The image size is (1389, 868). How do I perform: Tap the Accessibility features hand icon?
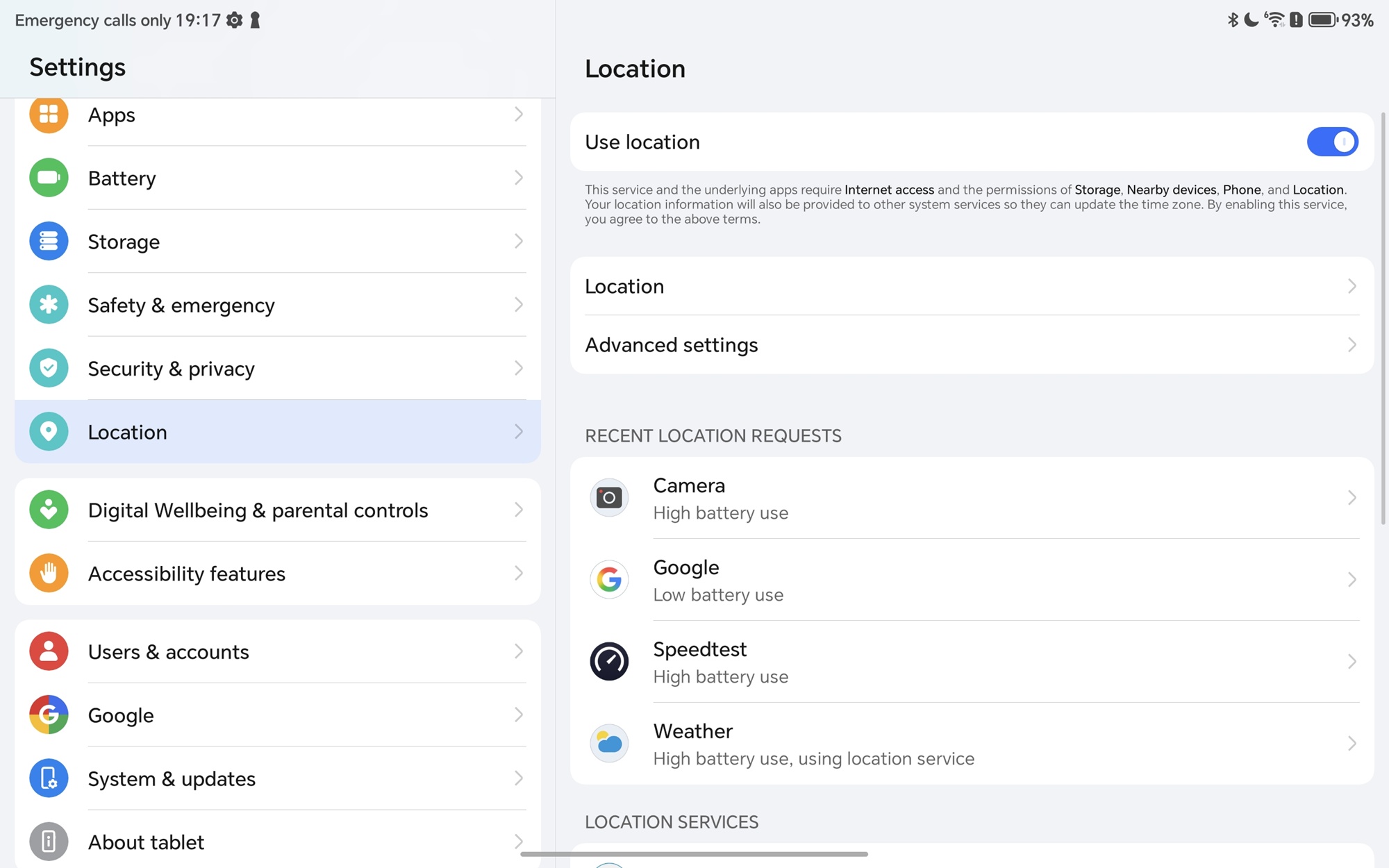click(x=49, y=573)
